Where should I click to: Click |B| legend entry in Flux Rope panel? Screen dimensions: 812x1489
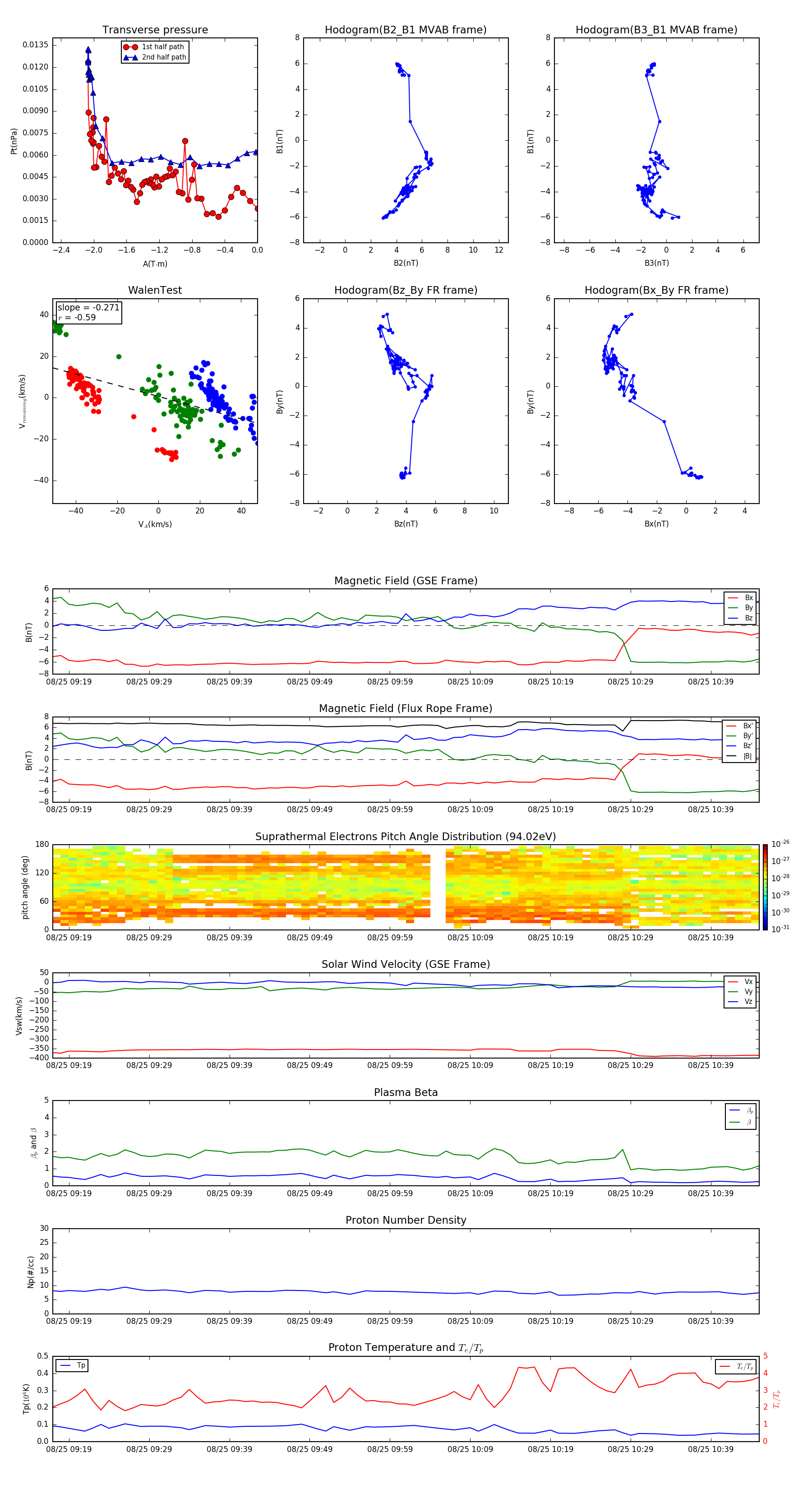(x=739, y=756)
